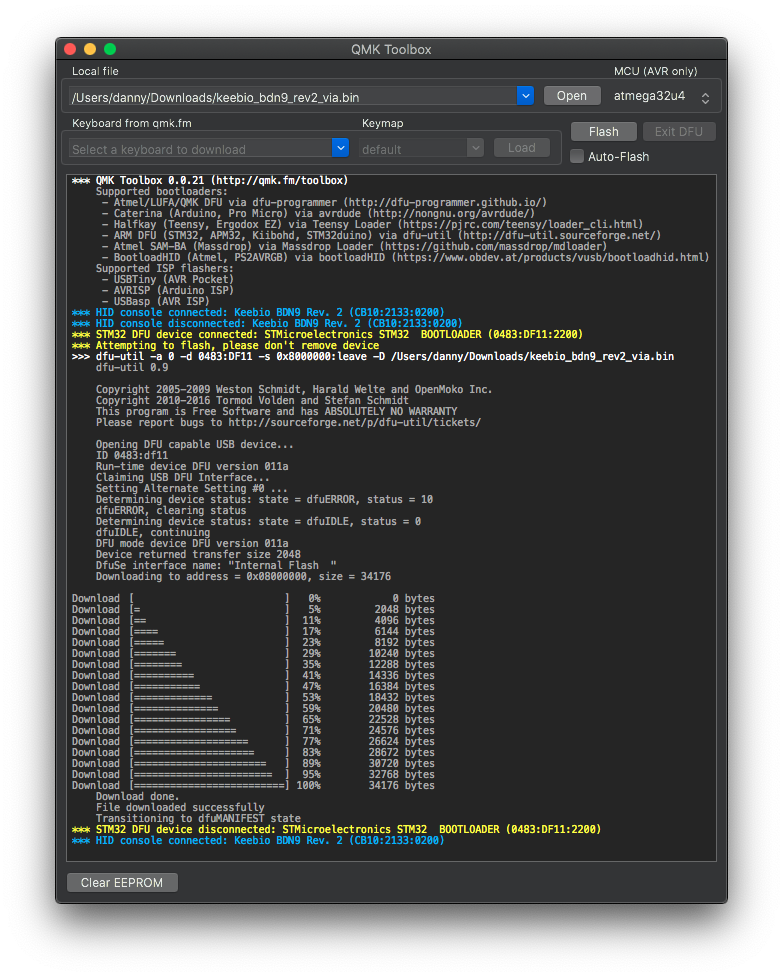The height and width of the screenshot is (977, 783).
Task: Click the last HID console connected message
Action: coord(258,841)
